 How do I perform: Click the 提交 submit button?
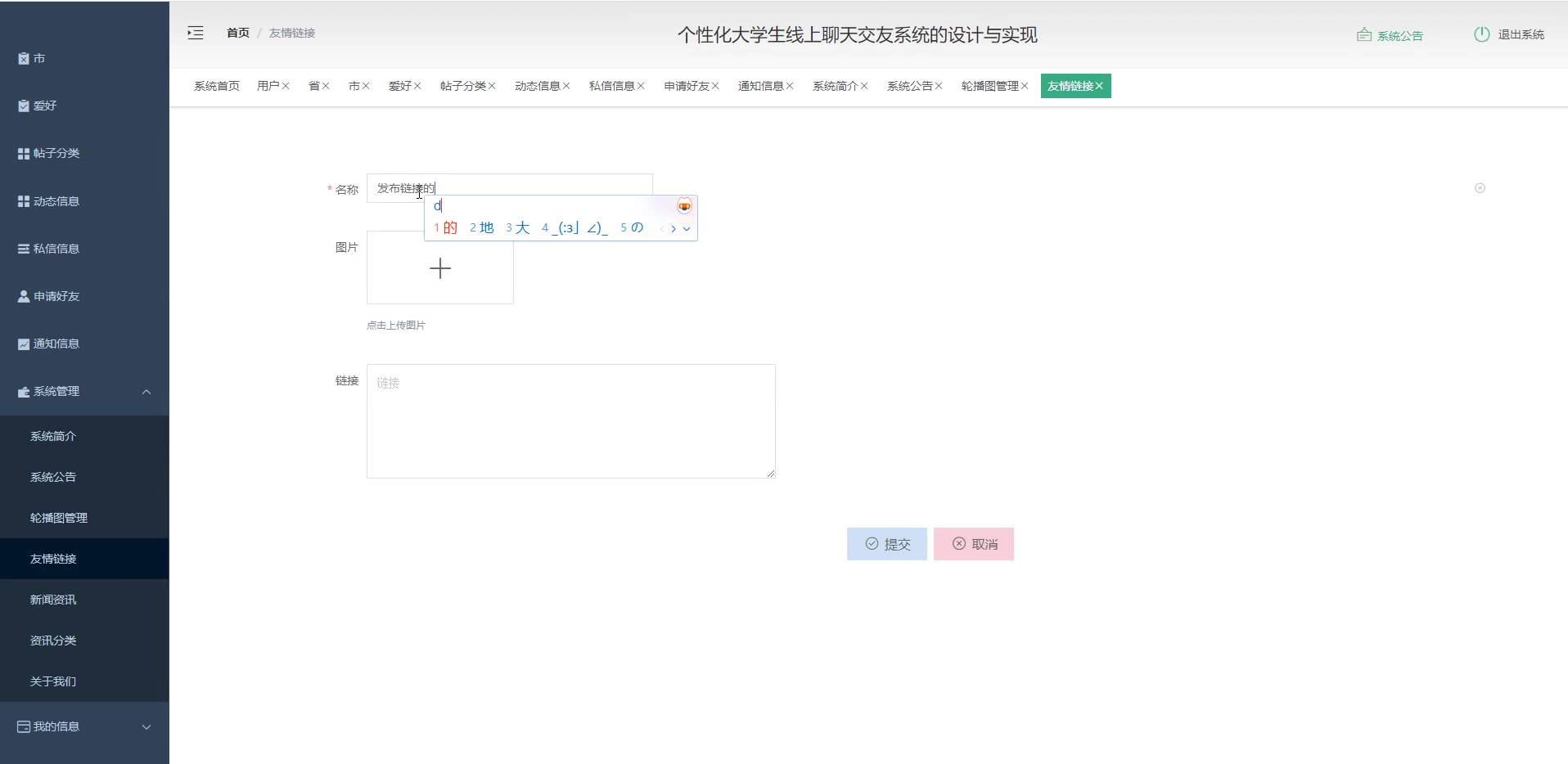point(887,544)
